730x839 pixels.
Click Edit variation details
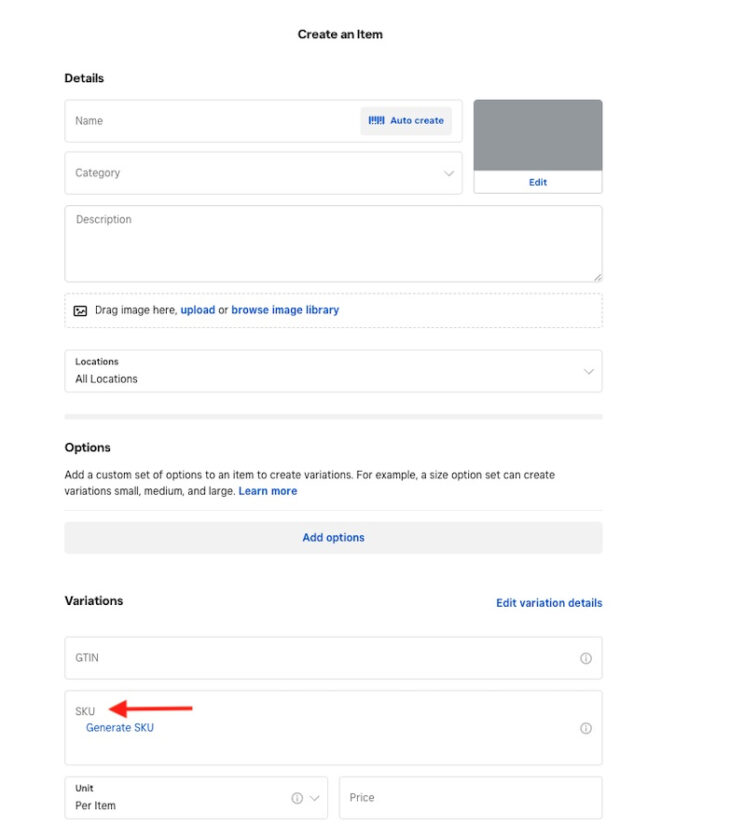[548, 603]
